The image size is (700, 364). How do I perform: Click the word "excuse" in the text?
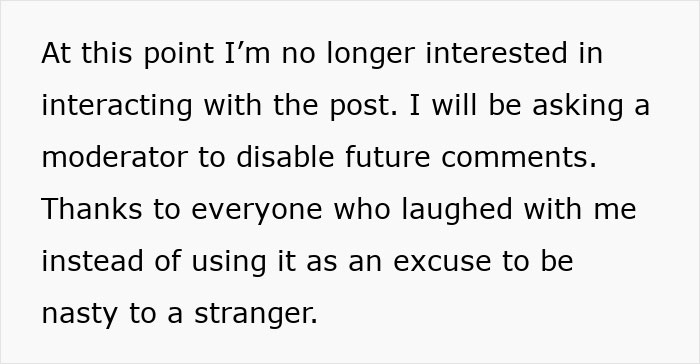(x=442, y=262)
